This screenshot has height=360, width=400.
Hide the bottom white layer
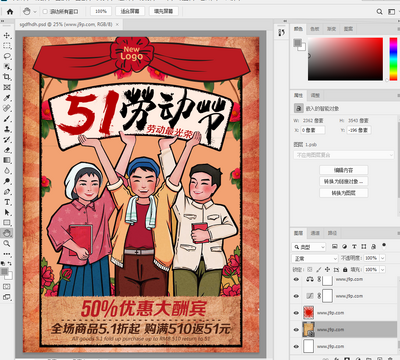(x=296, y=346)
